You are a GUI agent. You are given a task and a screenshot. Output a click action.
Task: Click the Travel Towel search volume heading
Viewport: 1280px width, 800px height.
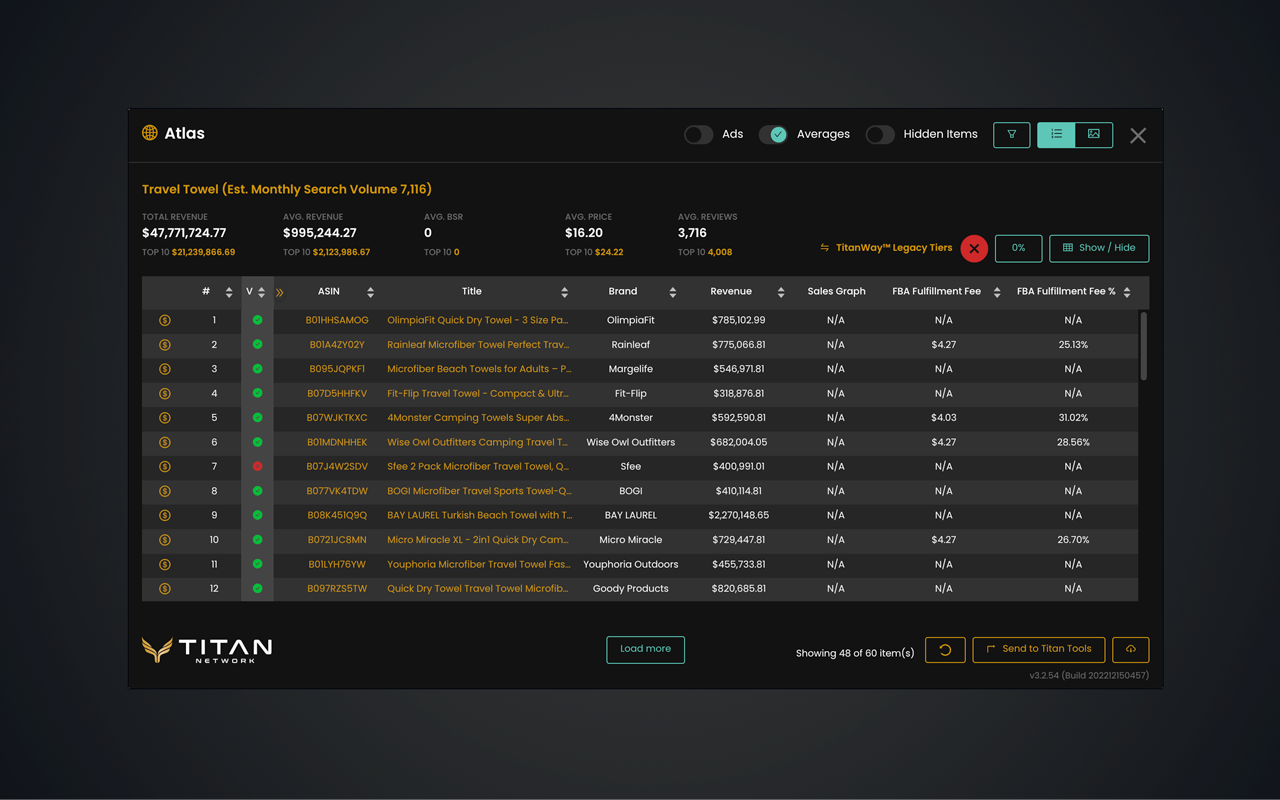coord(287,189)
